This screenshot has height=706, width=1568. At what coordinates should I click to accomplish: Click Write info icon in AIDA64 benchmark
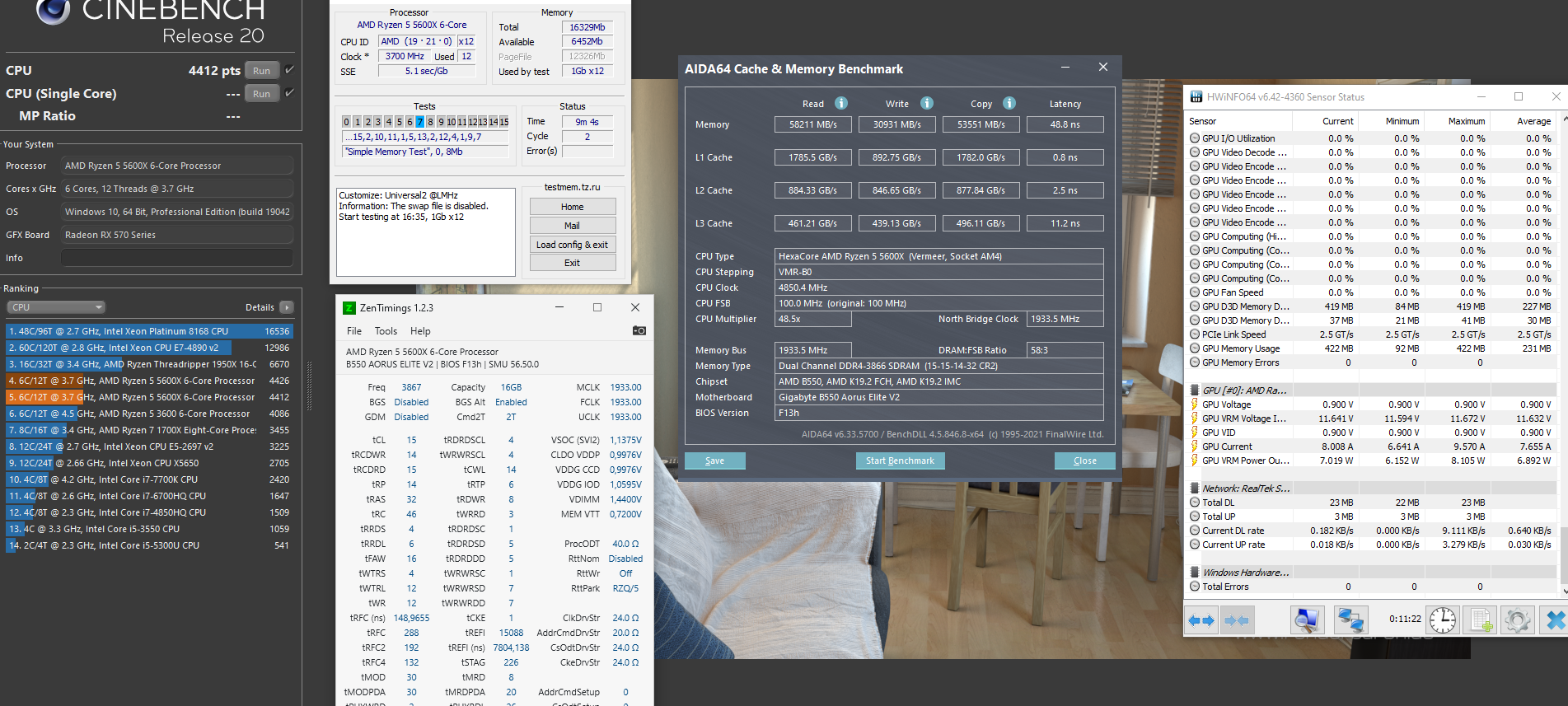tap(927, 103)
